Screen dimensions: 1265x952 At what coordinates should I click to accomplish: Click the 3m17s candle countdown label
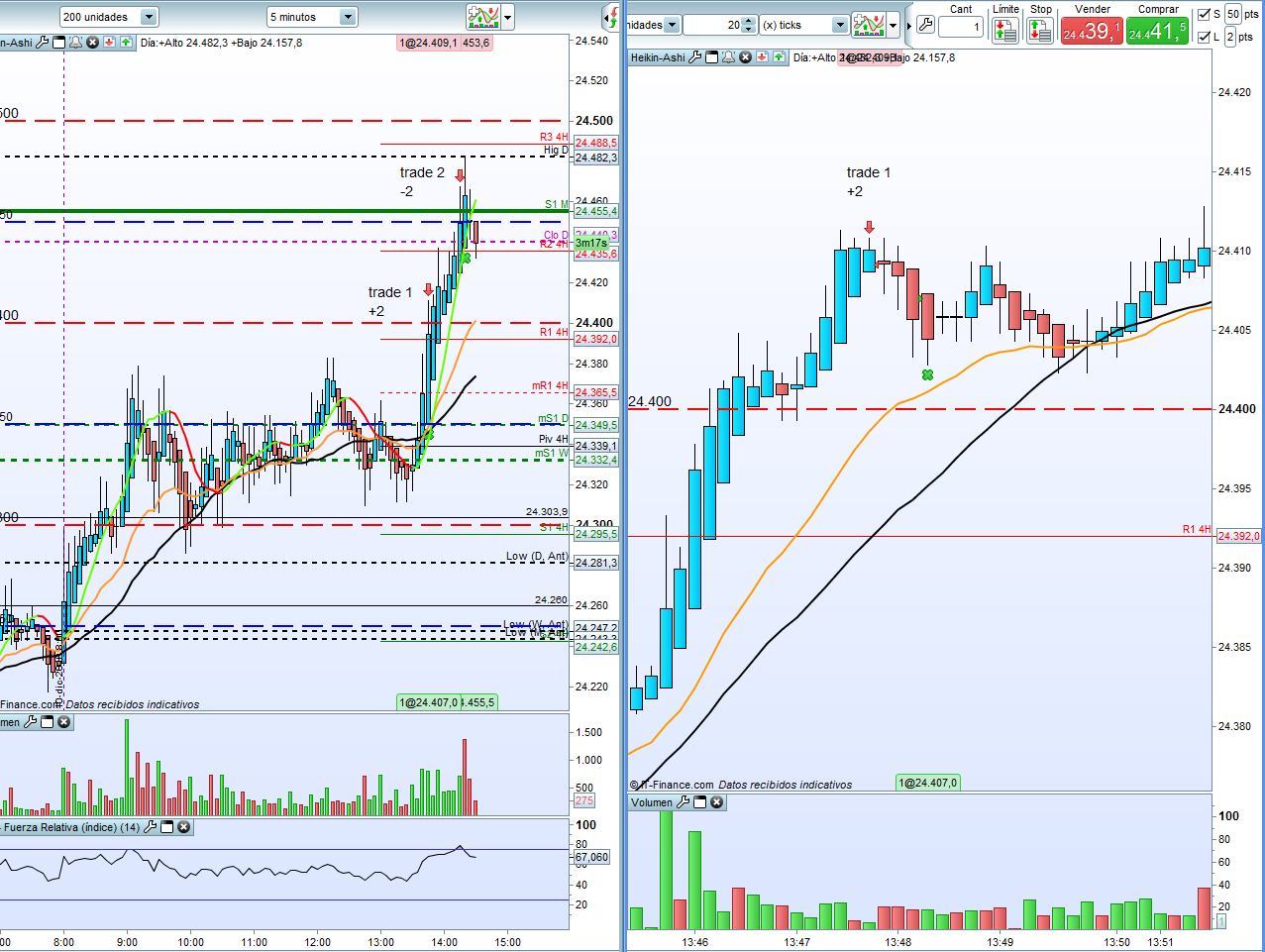pyautogui.click(x=590, y=244)
